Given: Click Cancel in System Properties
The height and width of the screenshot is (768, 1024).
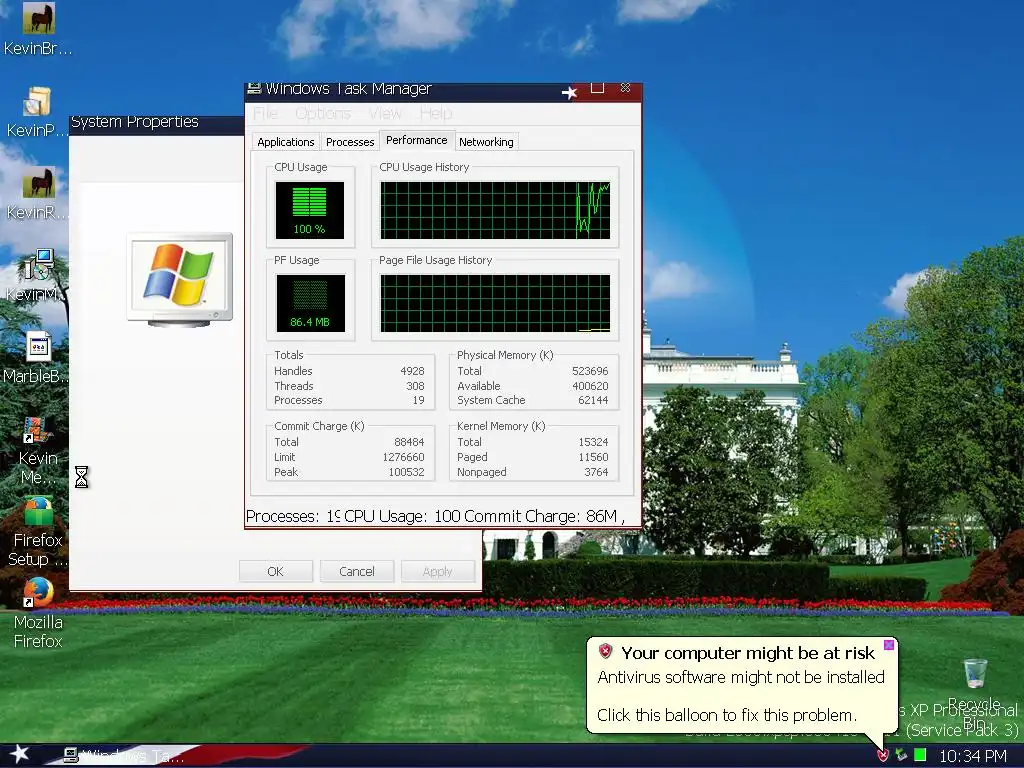Looking at the screenshot, I should 357,571.
